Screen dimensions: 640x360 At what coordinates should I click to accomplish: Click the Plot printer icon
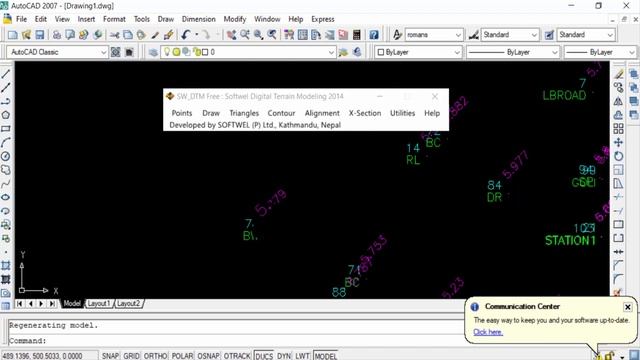(57, 35)
